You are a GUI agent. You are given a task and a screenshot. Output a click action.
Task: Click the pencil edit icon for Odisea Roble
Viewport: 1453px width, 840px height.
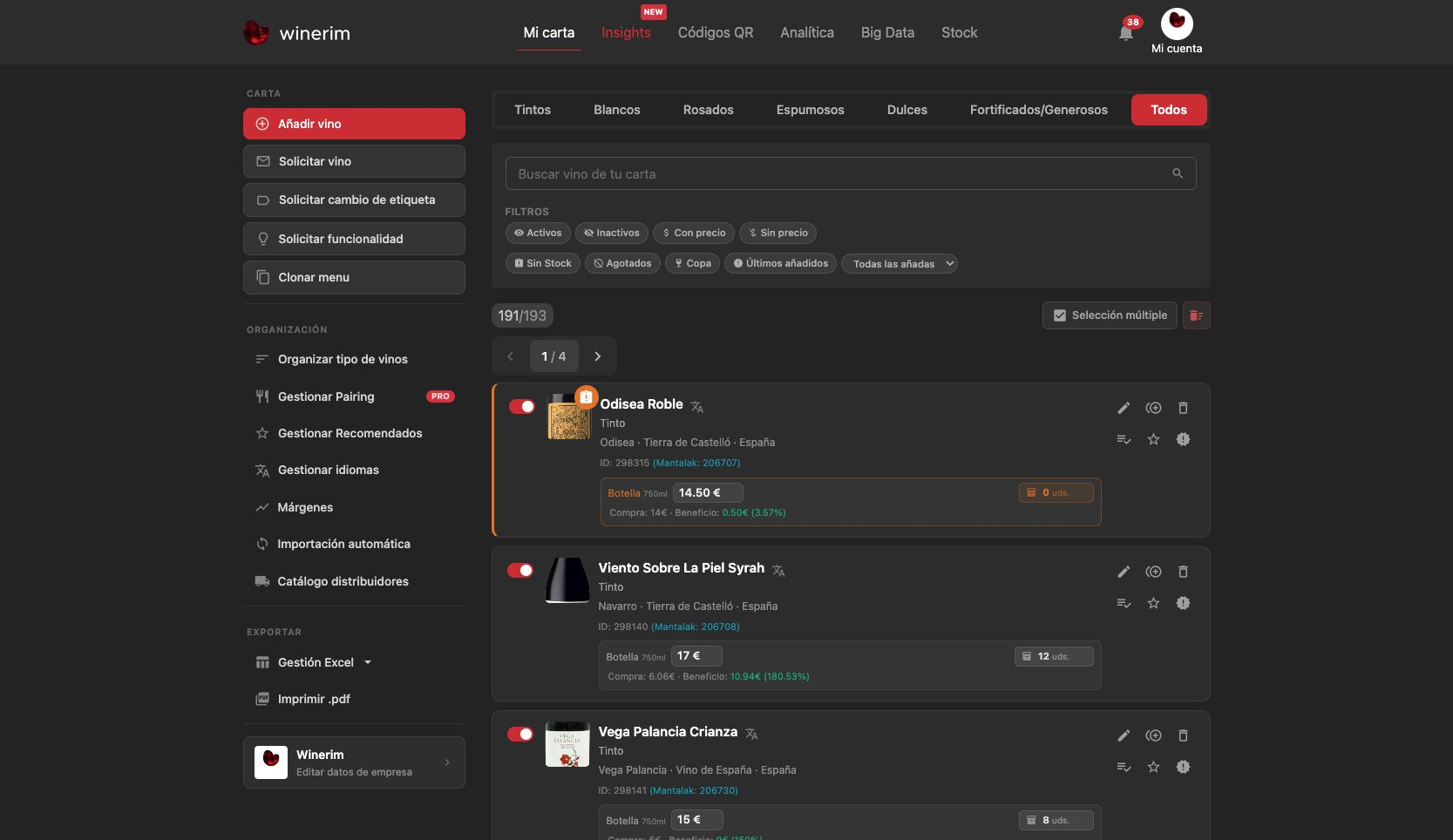1124,408
